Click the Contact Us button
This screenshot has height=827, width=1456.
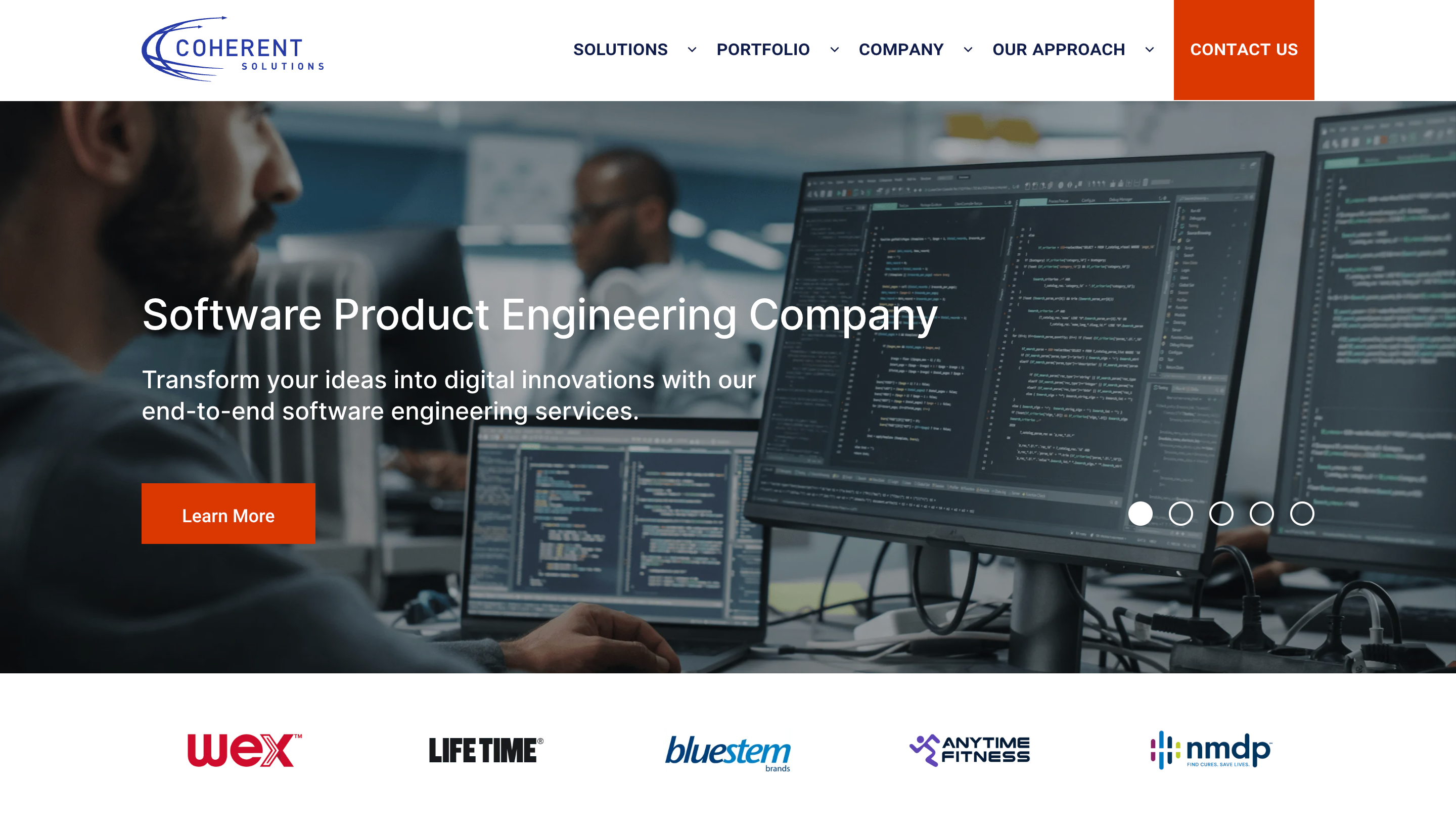(x=1244, y=50)
